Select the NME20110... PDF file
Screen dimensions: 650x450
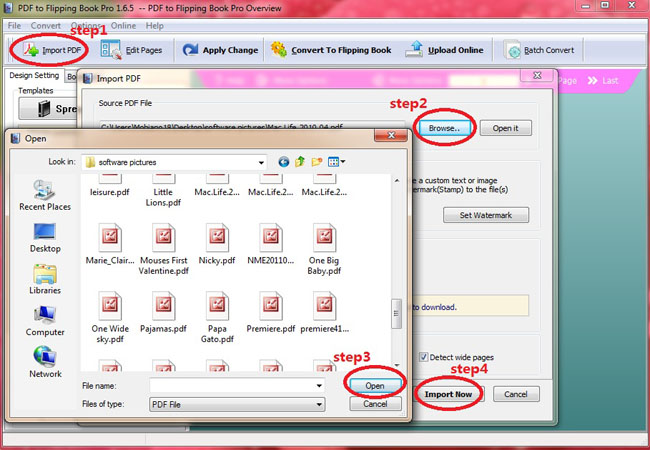[x=270, y=244]
